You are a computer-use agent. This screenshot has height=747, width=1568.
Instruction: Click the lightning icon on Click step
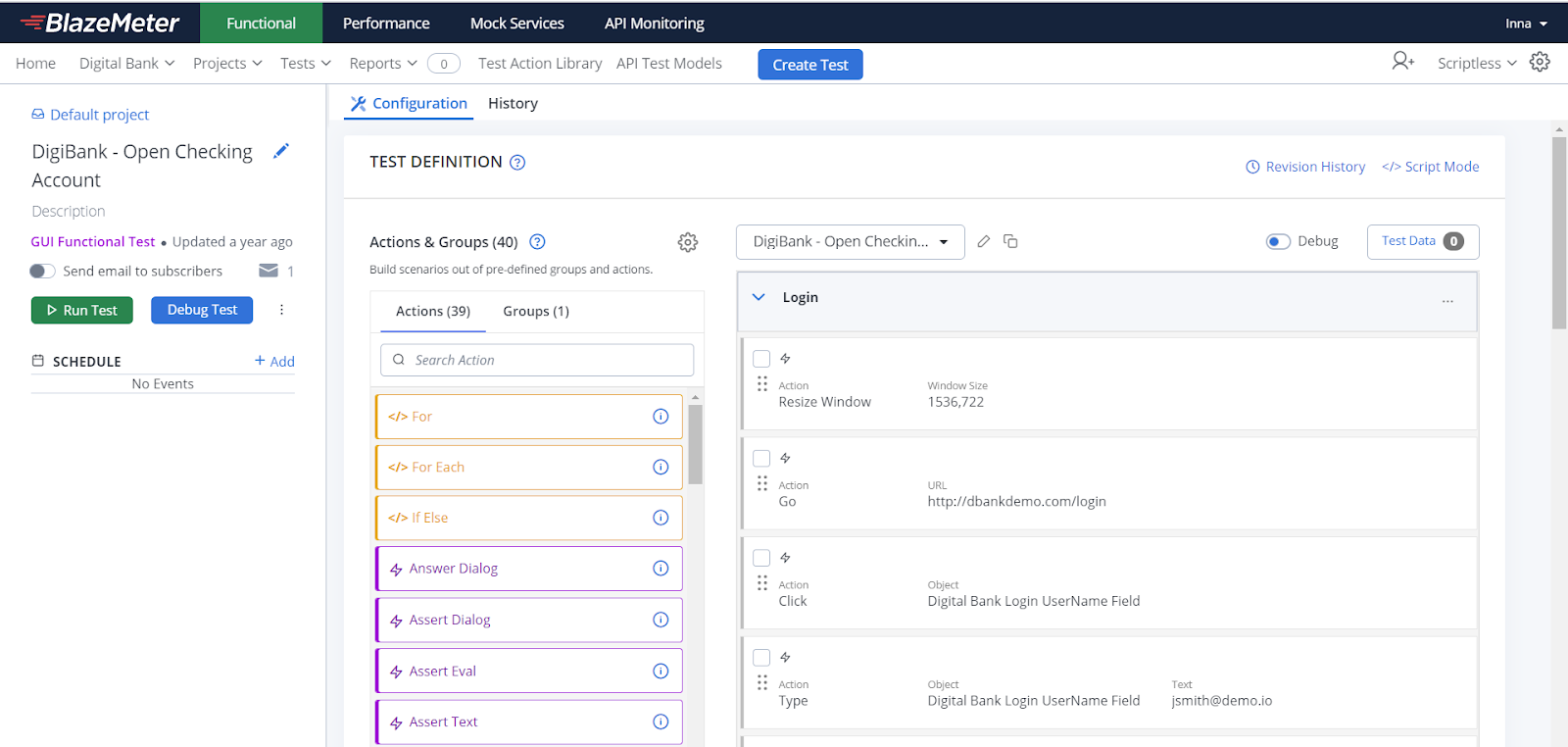coord(785,558)
